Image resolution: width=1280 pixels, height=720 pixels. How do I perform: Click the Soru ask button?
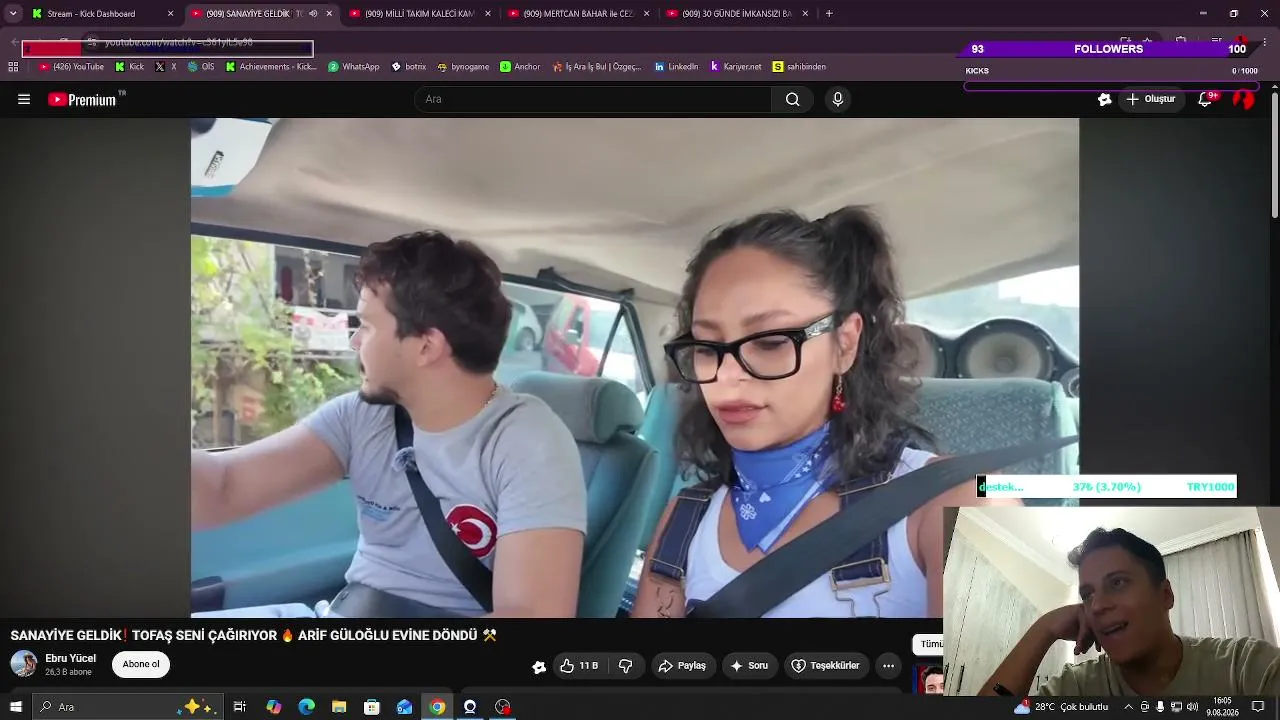[749, 666]
